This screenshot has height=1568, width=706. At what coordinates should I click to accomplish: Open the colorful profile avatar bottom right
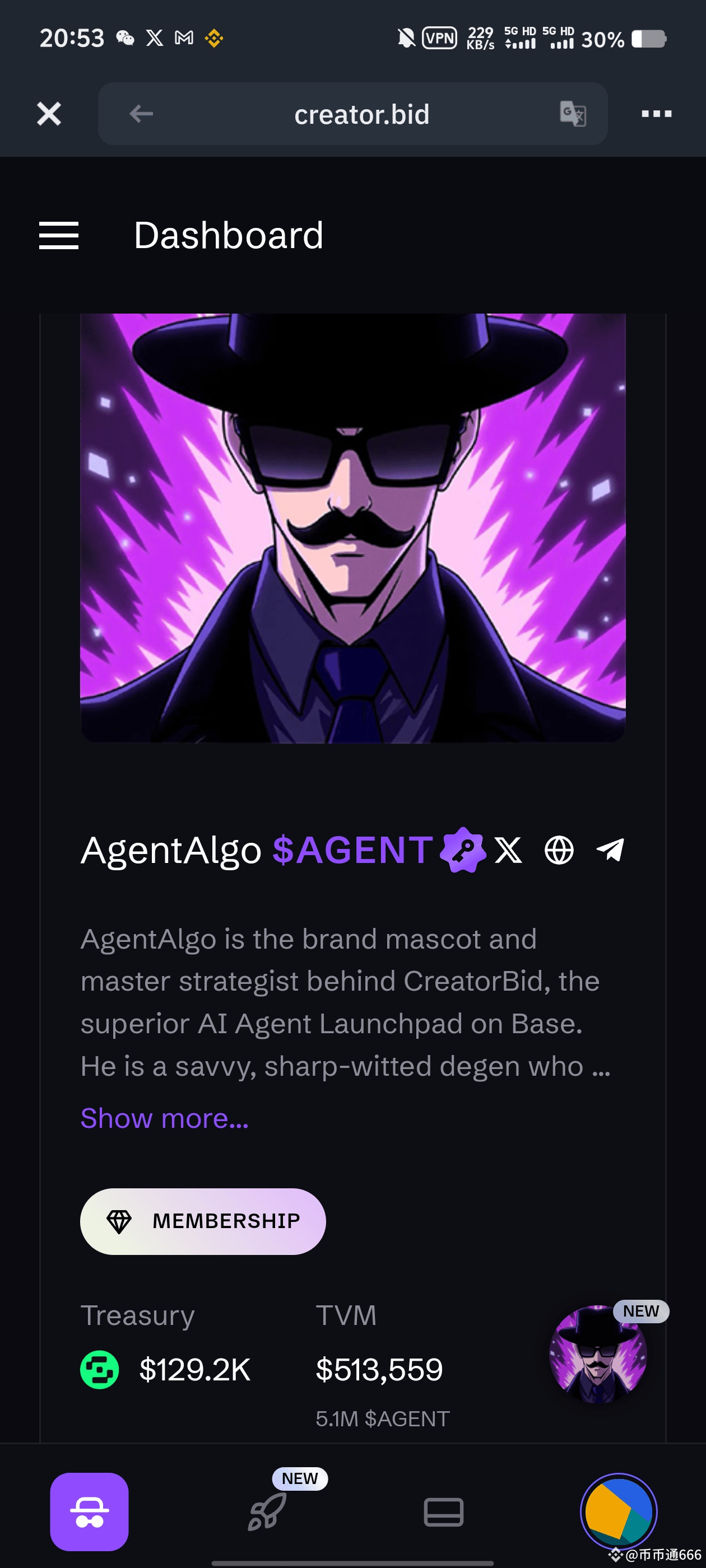[x=618, y=1512]
